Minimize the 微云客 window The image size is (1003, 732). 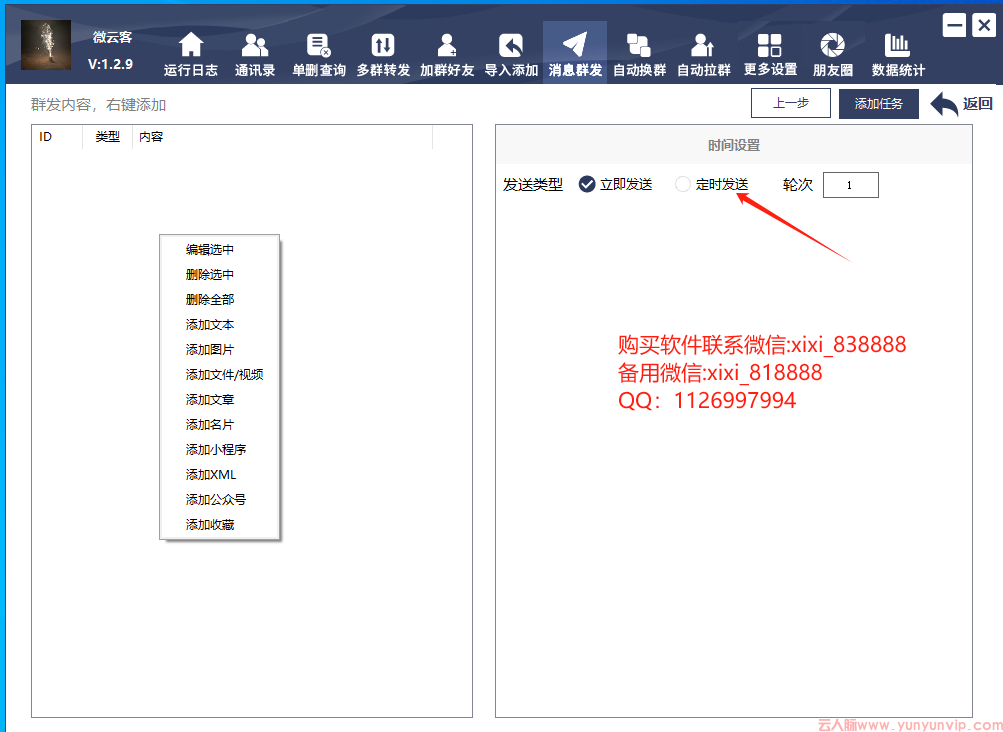click(954, 26)
